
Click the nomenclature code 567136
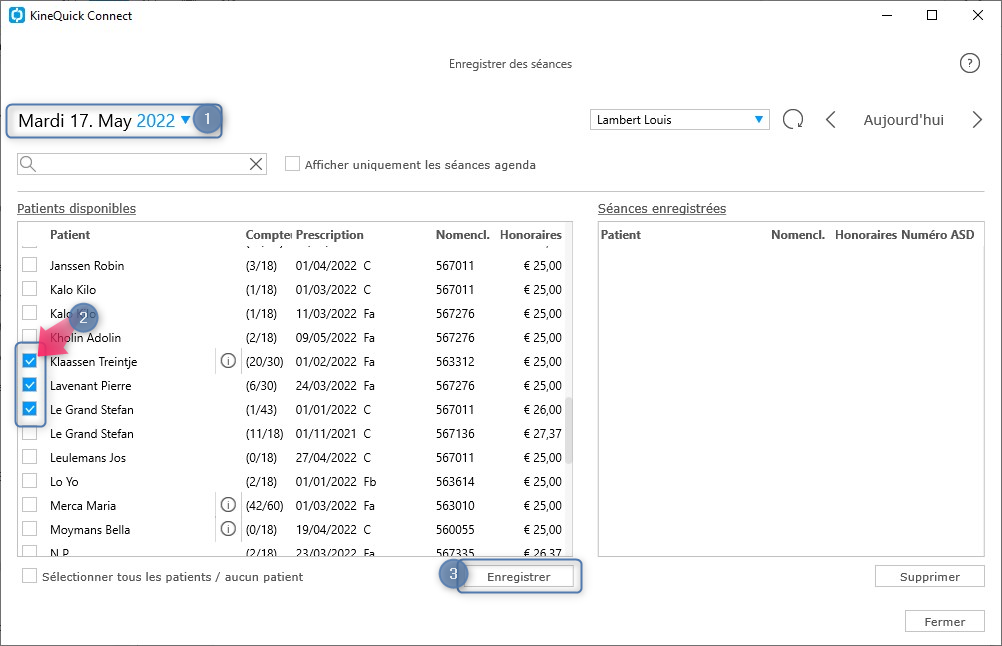pyautogui.click(x=455, y=434)
